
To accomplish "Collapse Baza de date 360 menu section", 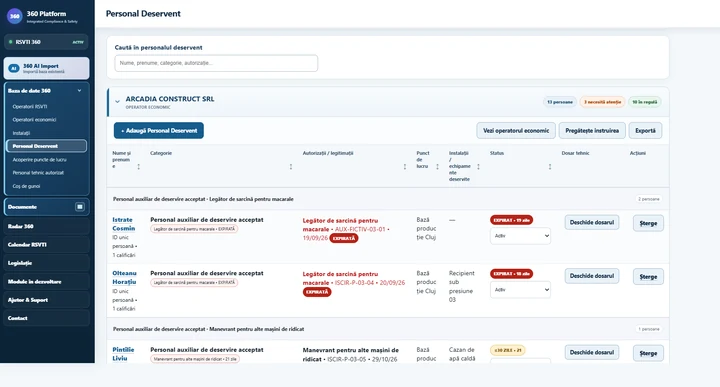I will tap(79, 90).
